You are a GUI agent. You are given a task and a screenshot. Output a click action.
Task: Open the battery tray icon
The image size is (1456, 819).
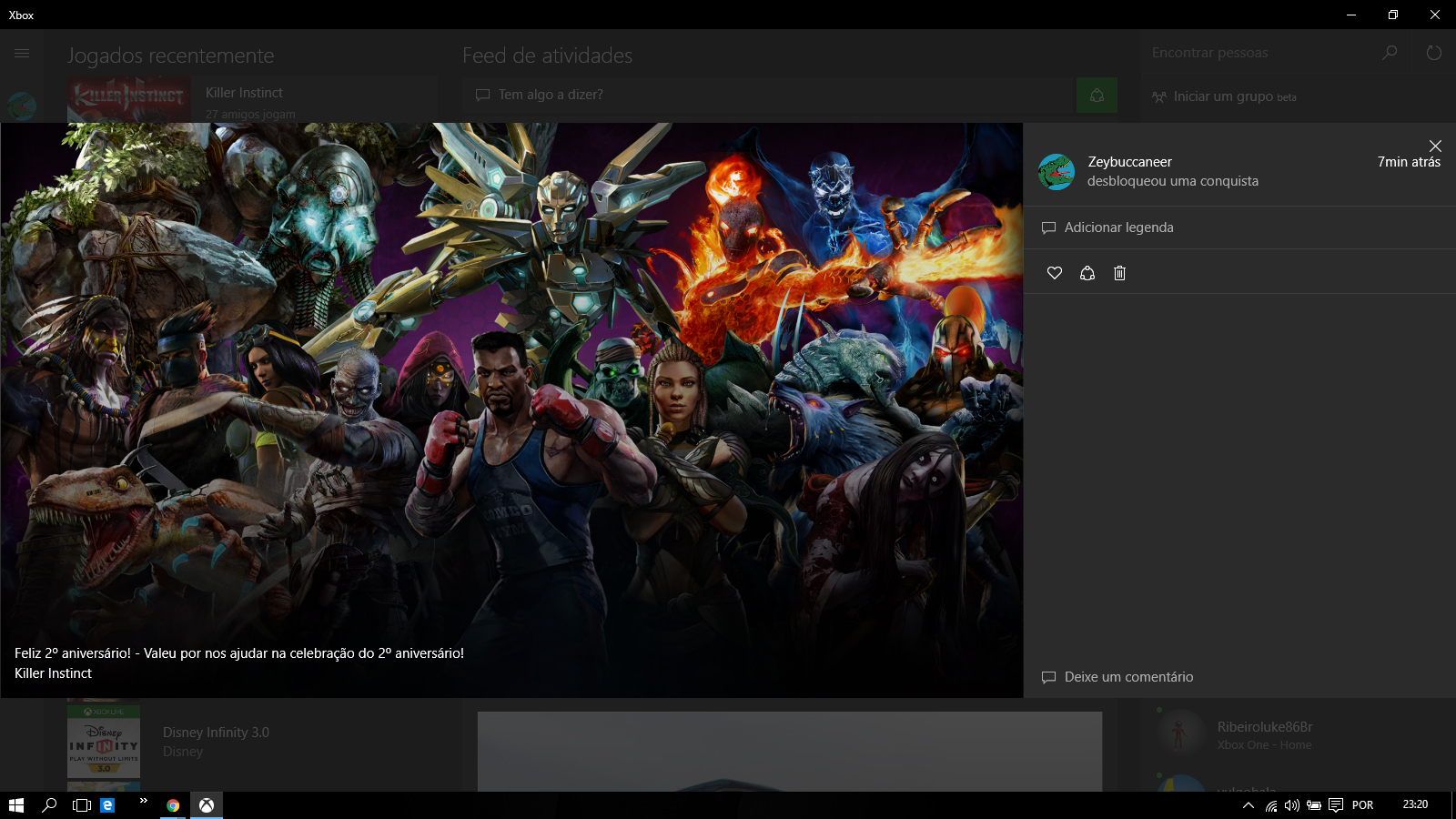(x=1314, y=805)
